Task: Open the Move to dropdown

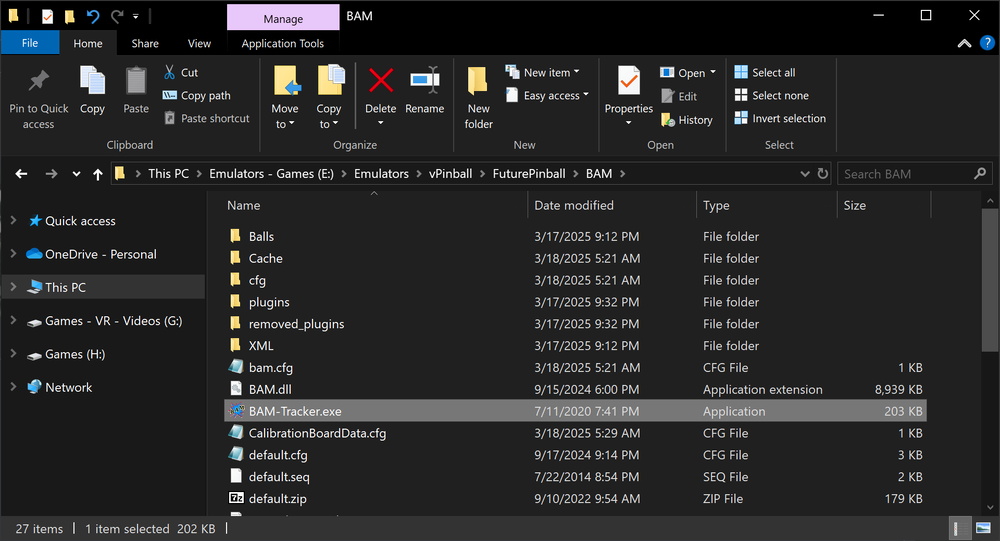Action: (x=285, y=116)
